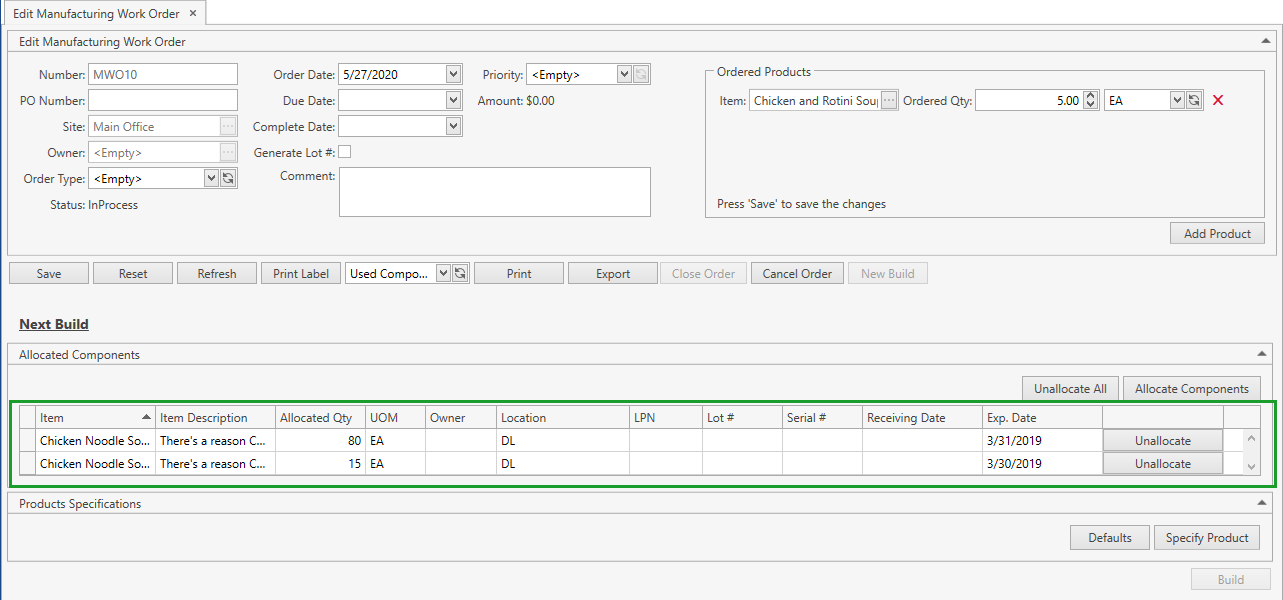1283x600 pixels.
Task: Open the Site lookup ellipsis button
Action: coord(228,127)
